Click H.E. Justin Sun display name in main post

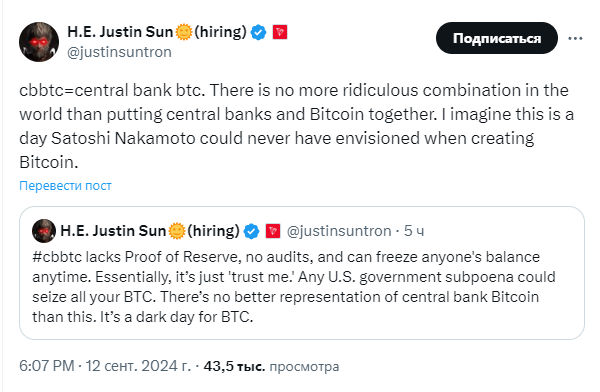click(x=120, y=32)
